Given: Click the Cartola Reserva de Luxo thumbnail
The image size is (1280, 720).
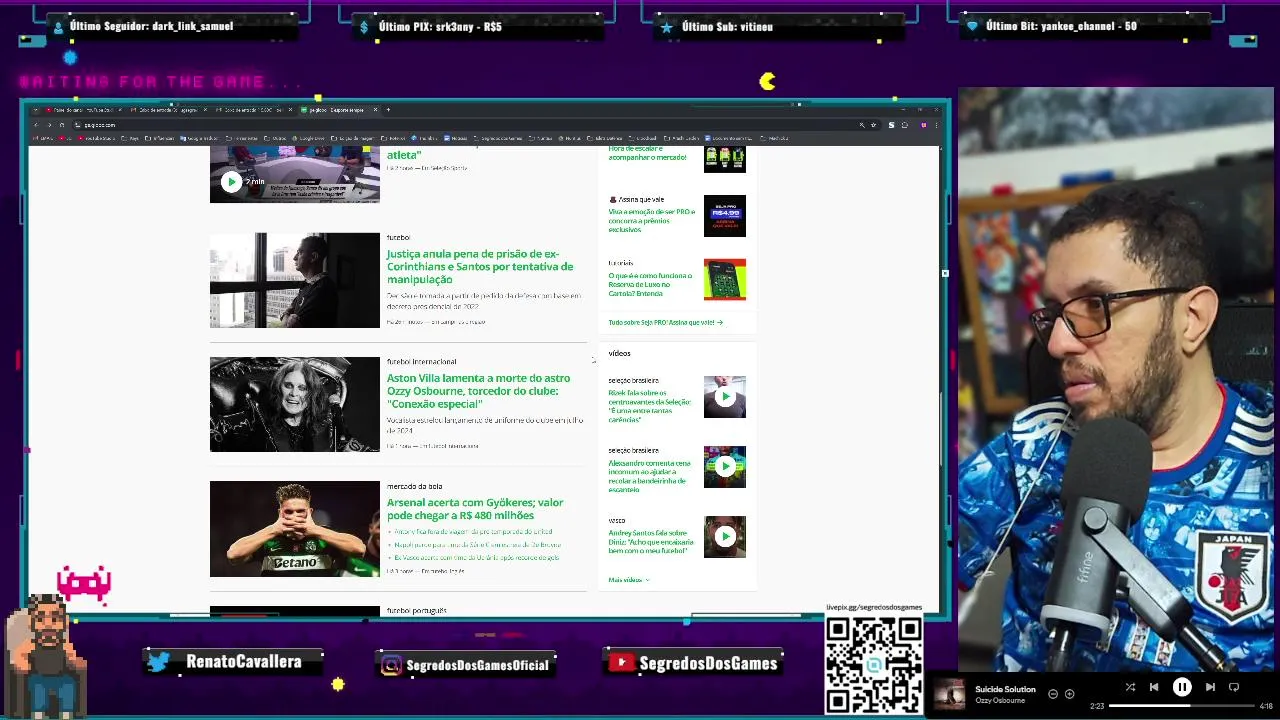Looking at the screenshot, I should (x=725, y=280).
